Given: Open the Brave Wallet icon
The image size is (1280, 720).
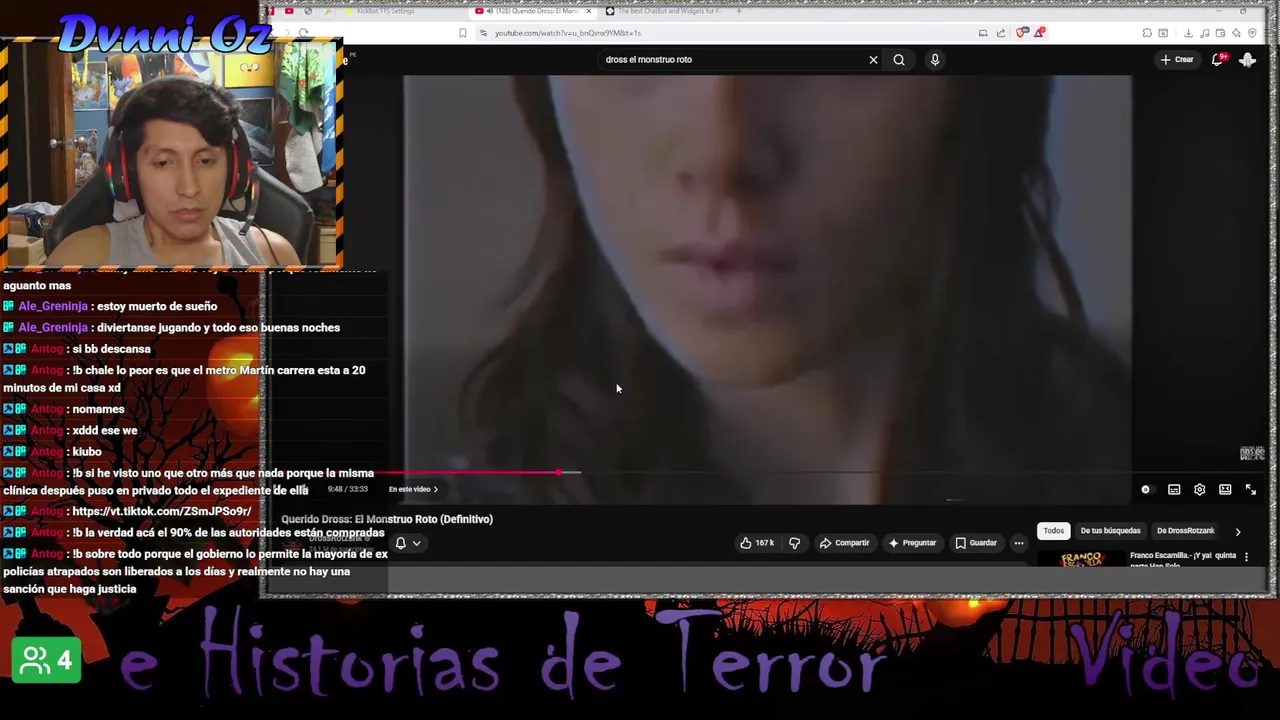Looking at the screenshot, I should [x=1220, y=33].
